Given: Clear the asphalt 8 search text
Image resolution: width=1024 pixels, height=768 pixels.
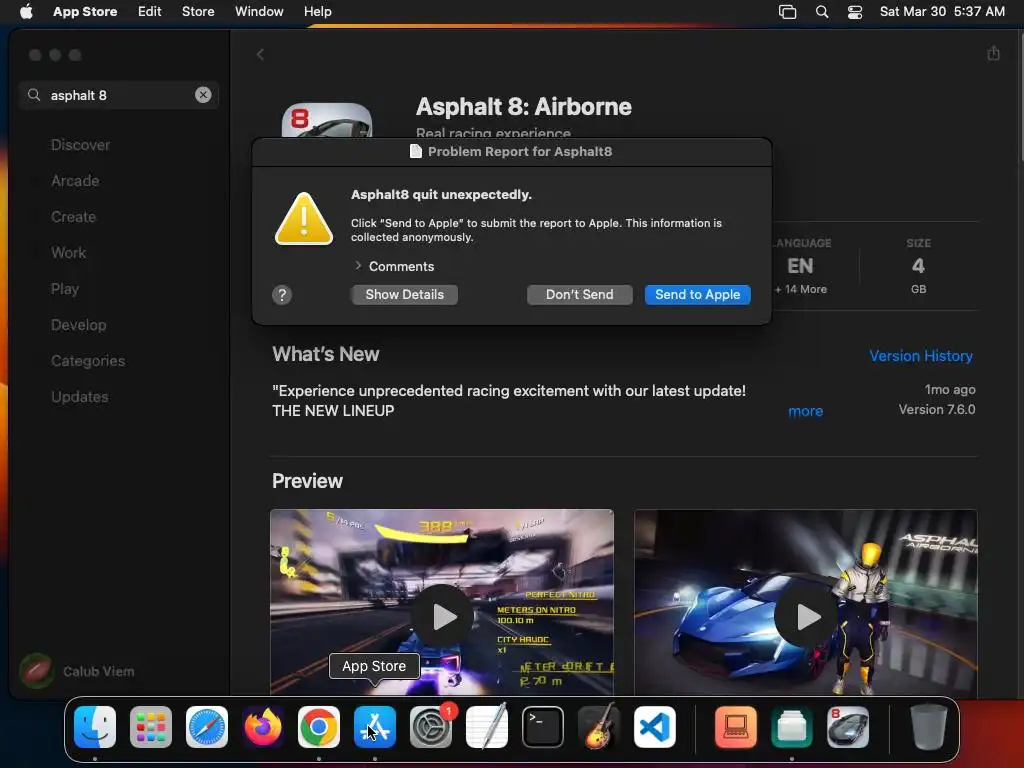Looking at the screenshot, I should click(x=203, y=95).
